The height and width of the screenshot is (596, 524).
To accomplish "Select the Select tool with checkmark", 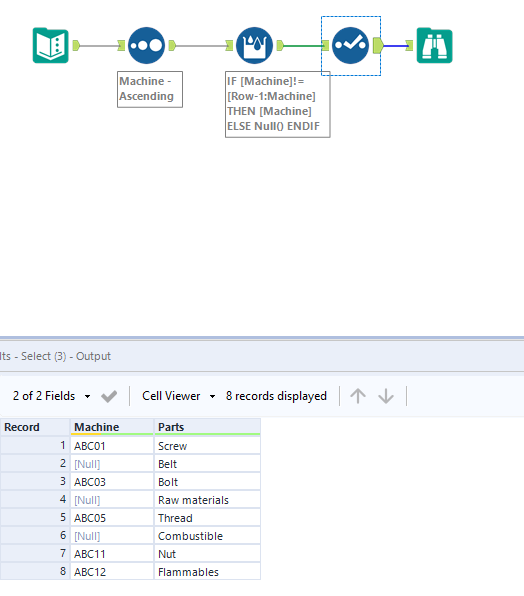I will (x=350, y=45).
